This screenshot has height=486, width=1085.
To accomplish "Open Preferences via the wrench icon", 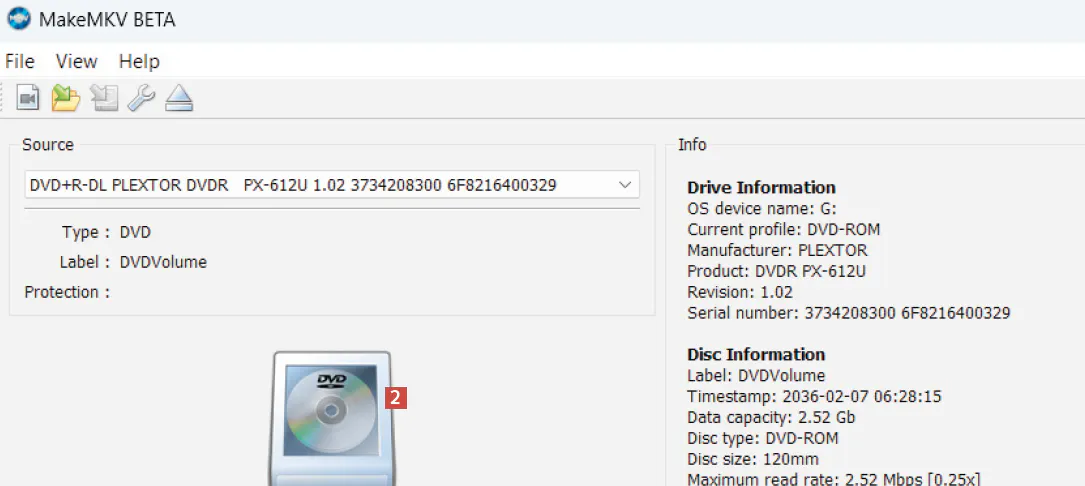I will 141,98.
